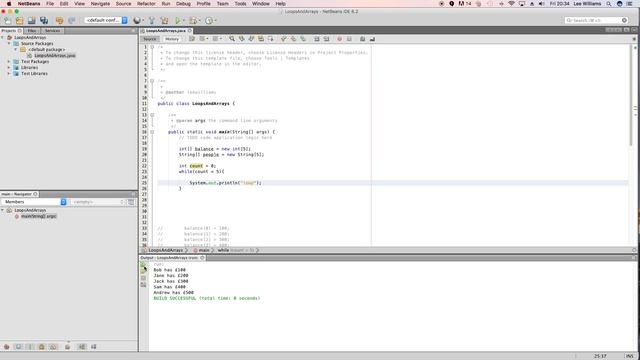Click the editor Find Selection magnifier icon
Screen dimensions: 640x360
232,39
